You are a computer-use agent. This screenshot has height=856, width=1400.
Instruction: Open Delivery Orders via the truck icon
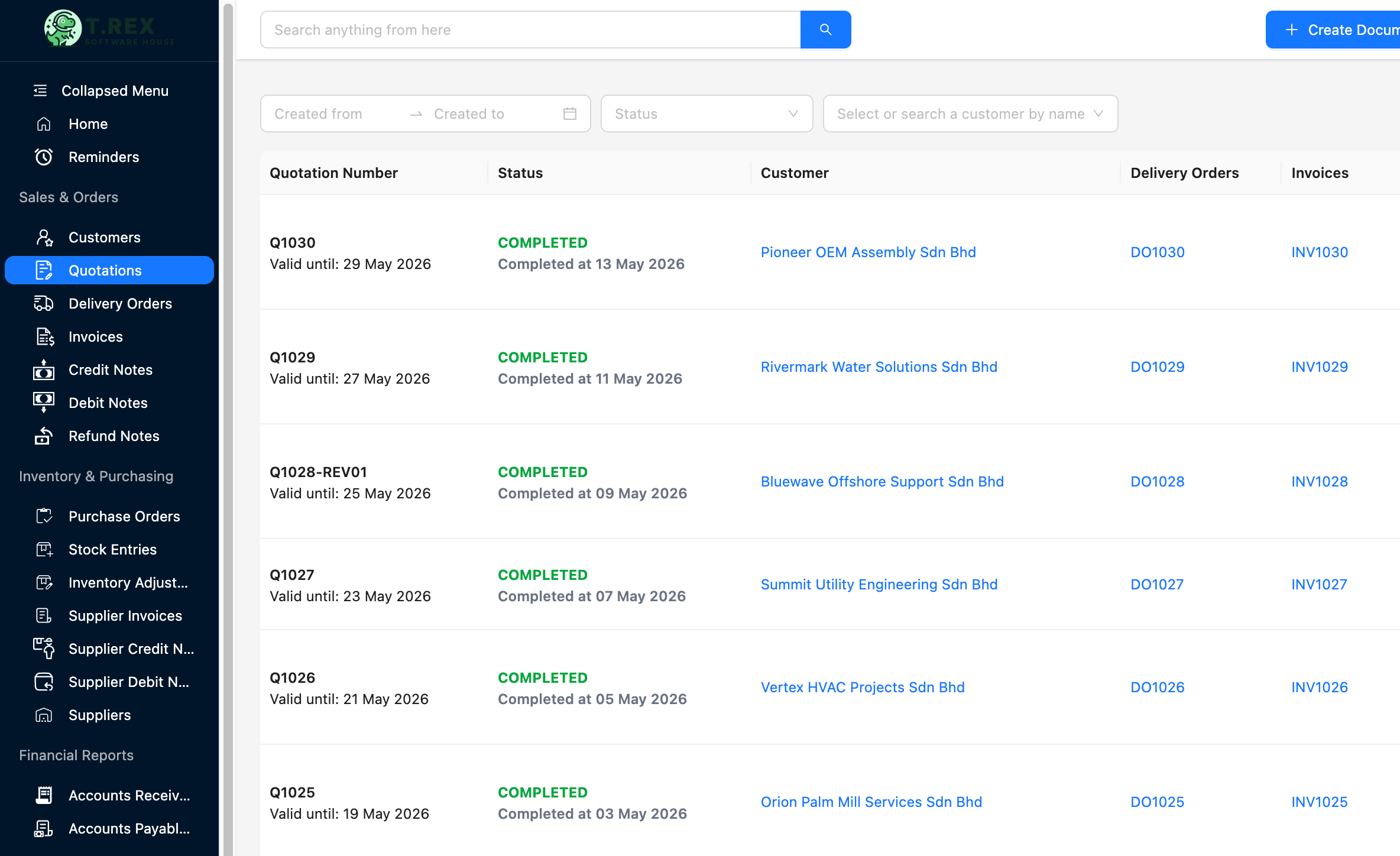(44, 303)
